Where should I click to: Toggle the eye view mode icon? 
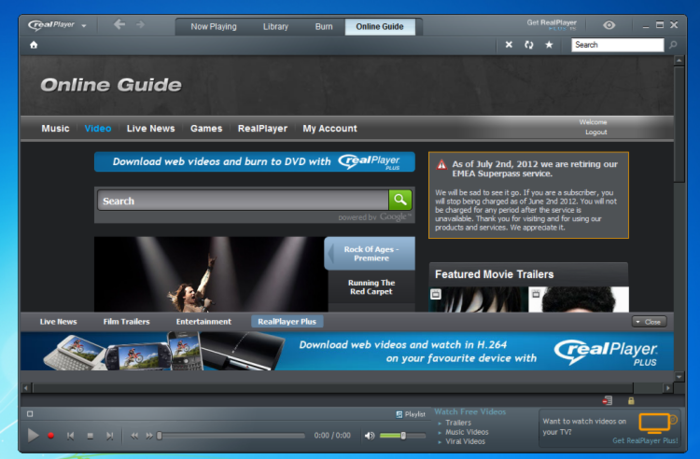610,25
